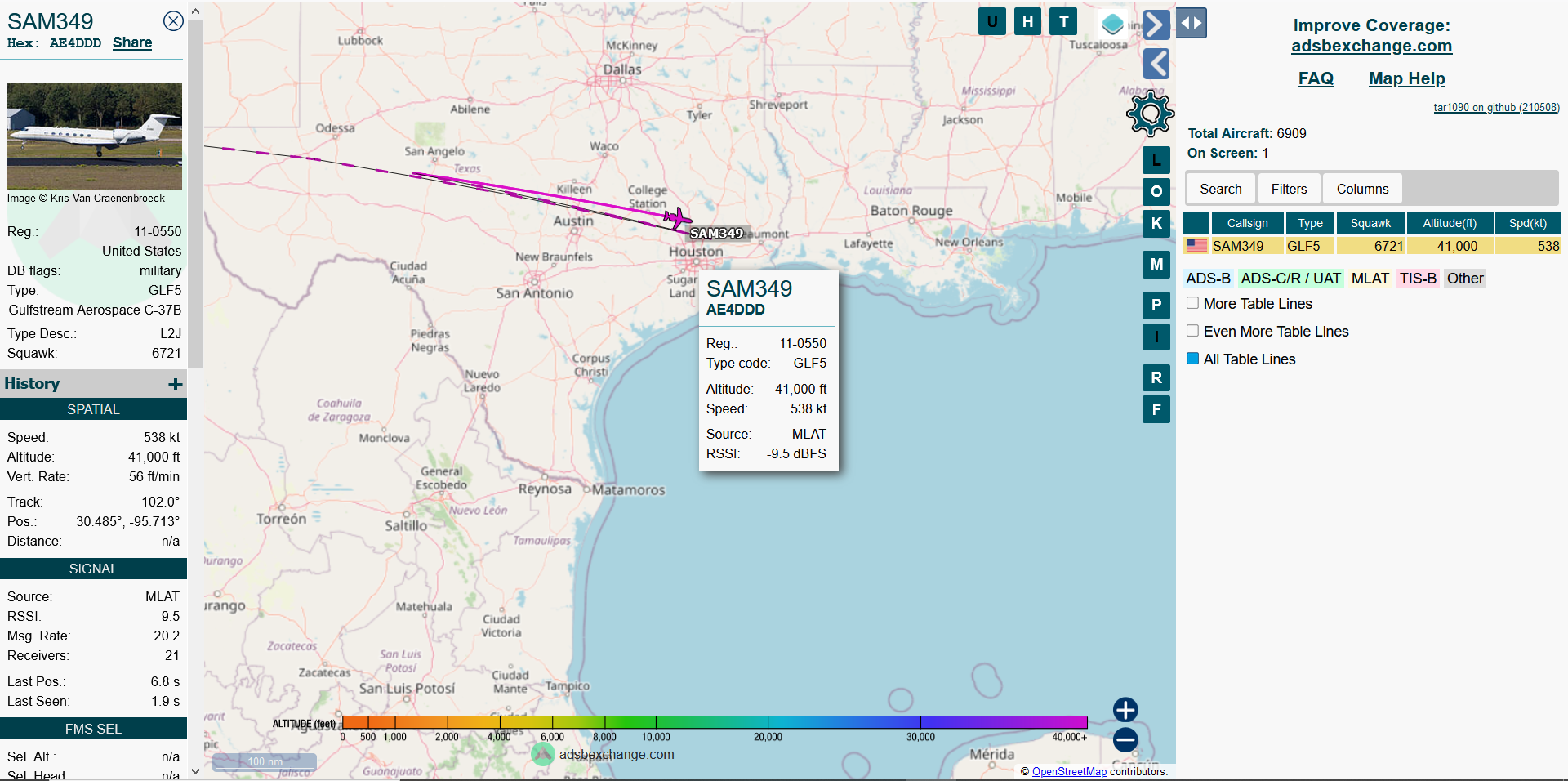This screenshot has height=781, width=1568.
Task: Open tar1090 on github link
Action: (1496, 107)
